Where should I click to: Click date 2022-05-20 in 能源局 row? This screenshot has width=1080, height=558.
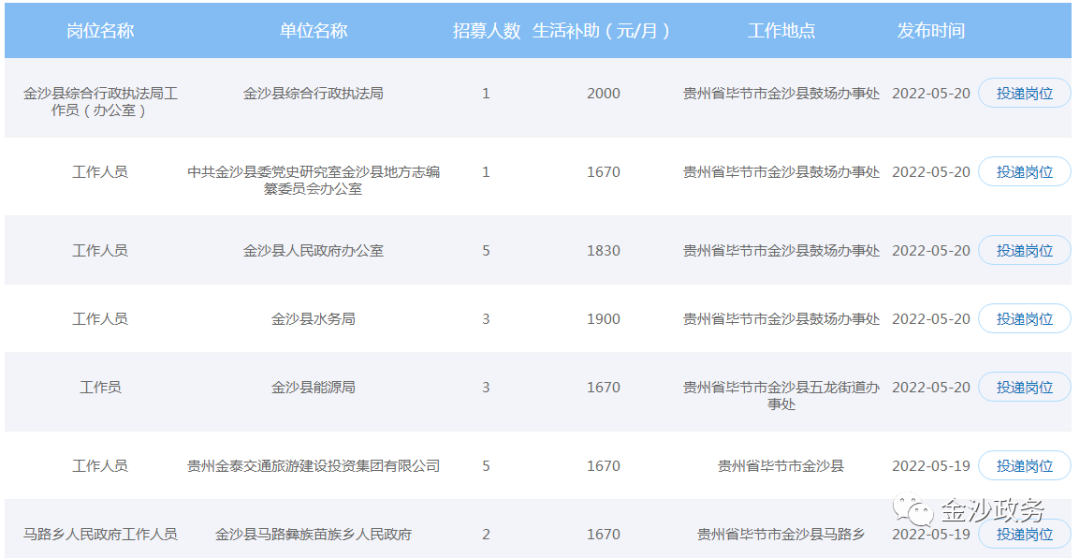[931, 387]
